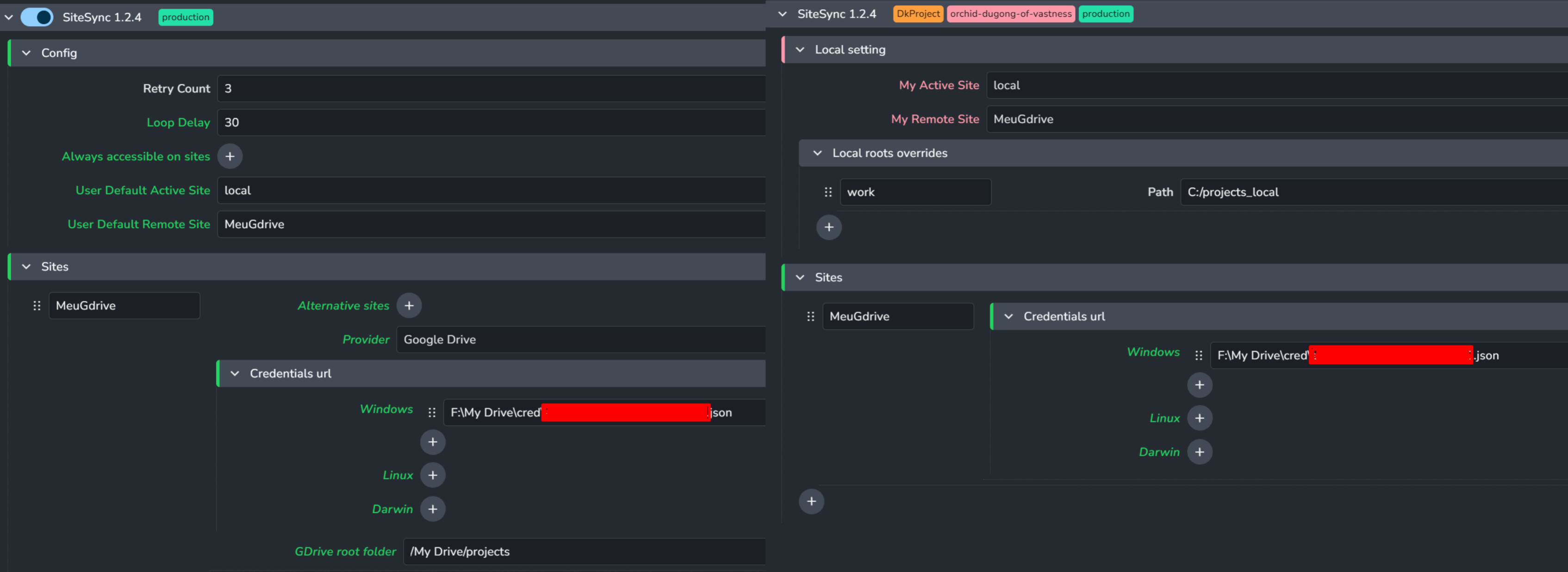This screenshot has width=1568, height=572.
Task: Open the My Remote Site MeuGdrive field
Action: (1277, 119)
